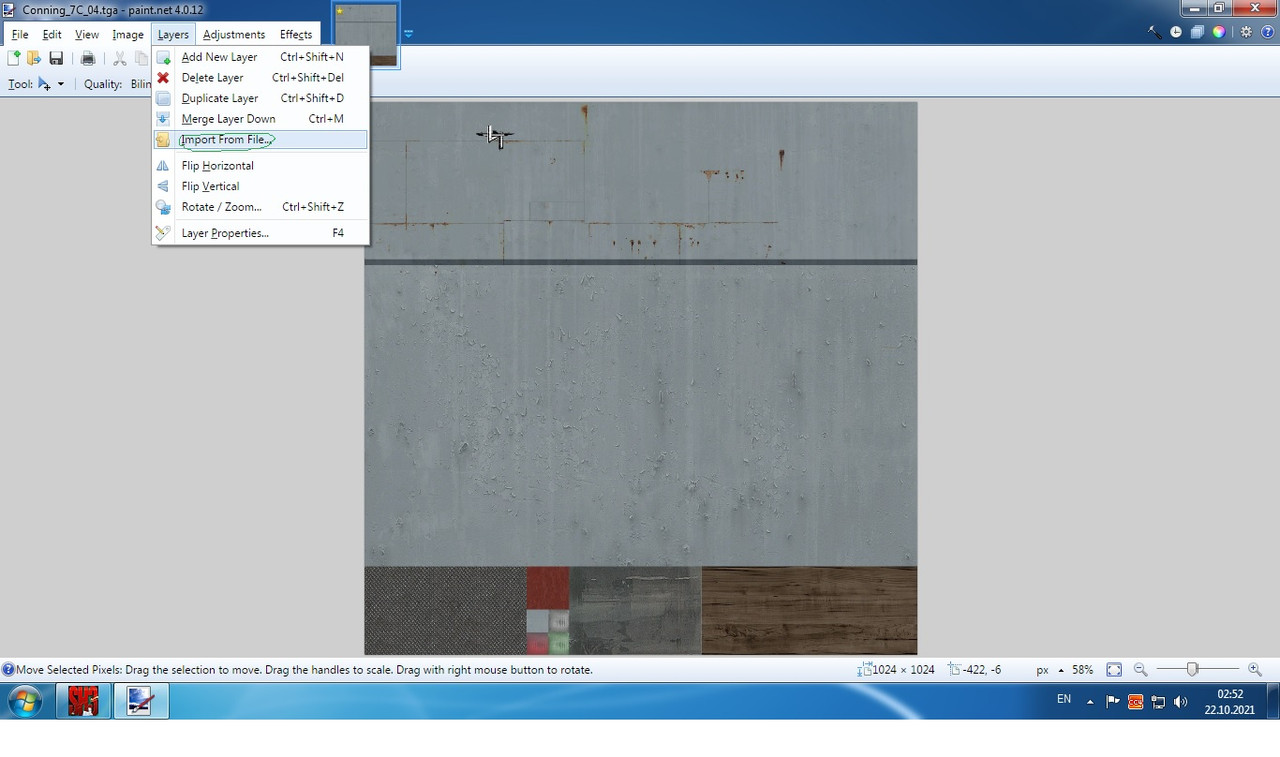
Task: Choose Add New Layer from menu
Action: pos(261,57)
